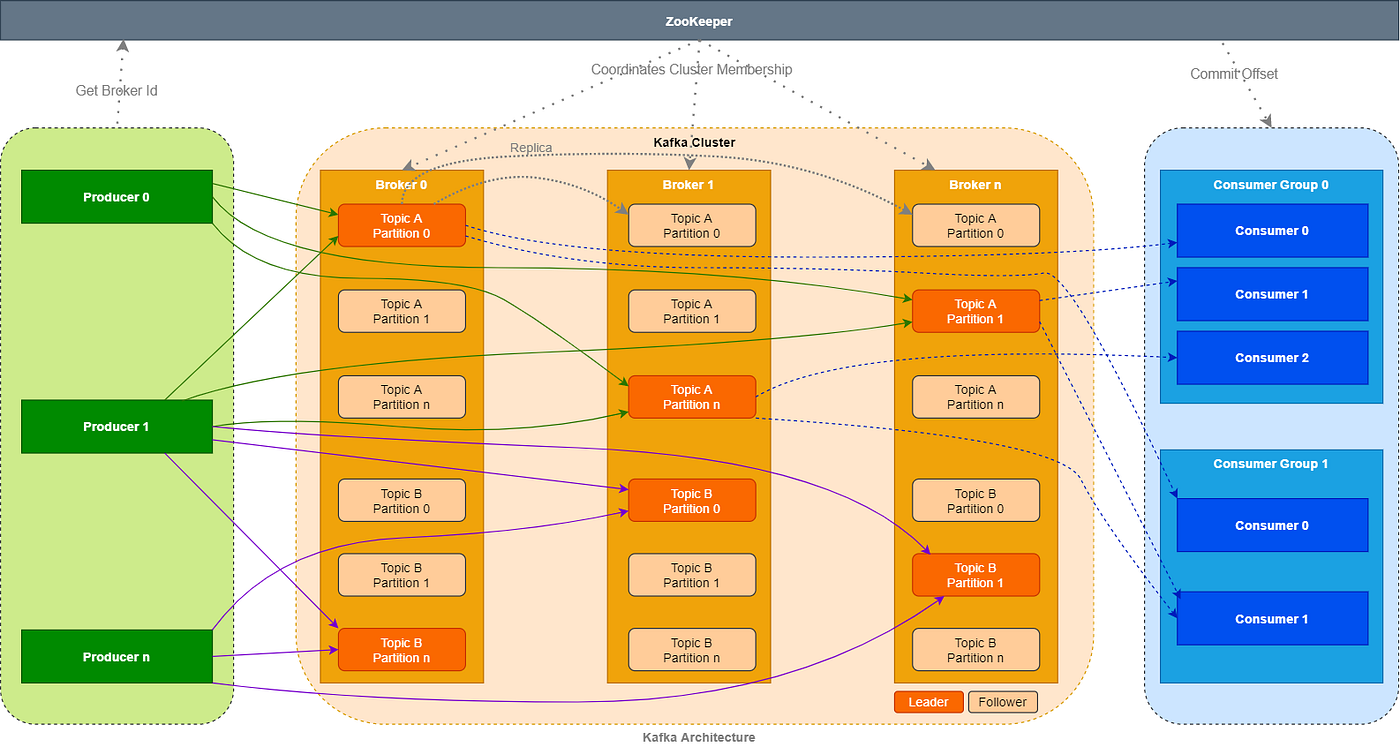Click Topic A Partition n leader in Broker 1
The height and width of the screenshot is (749, 1400).
tap(691, 397)
